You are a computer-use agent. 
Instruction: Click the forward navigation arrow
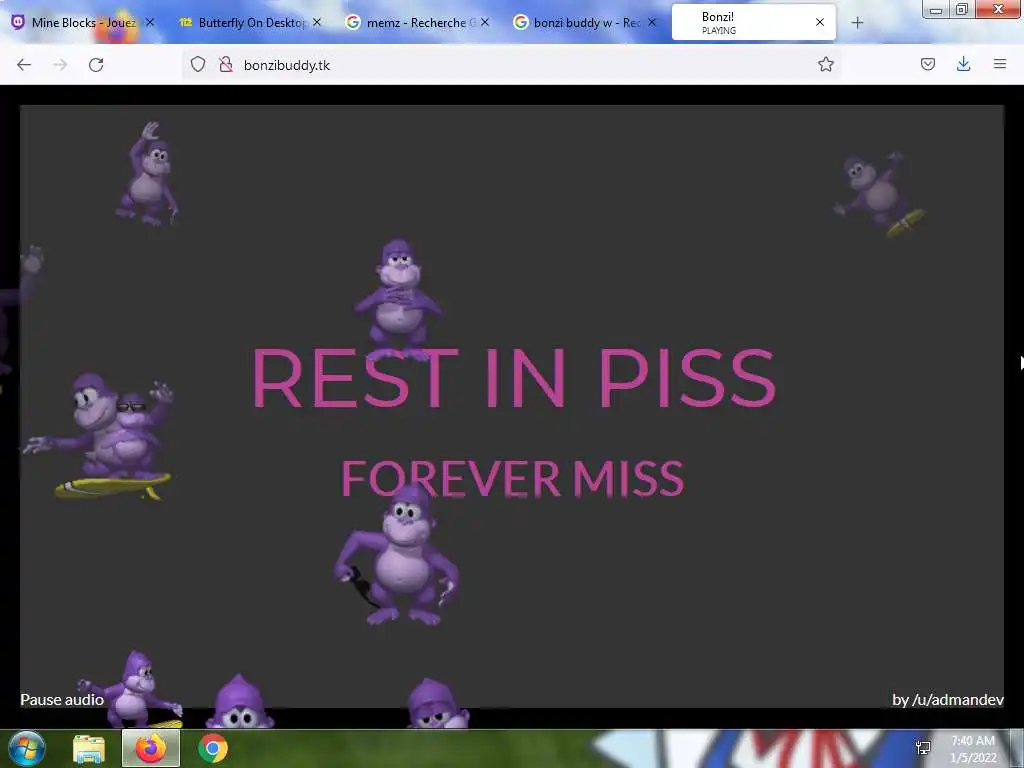pos(60,65)
